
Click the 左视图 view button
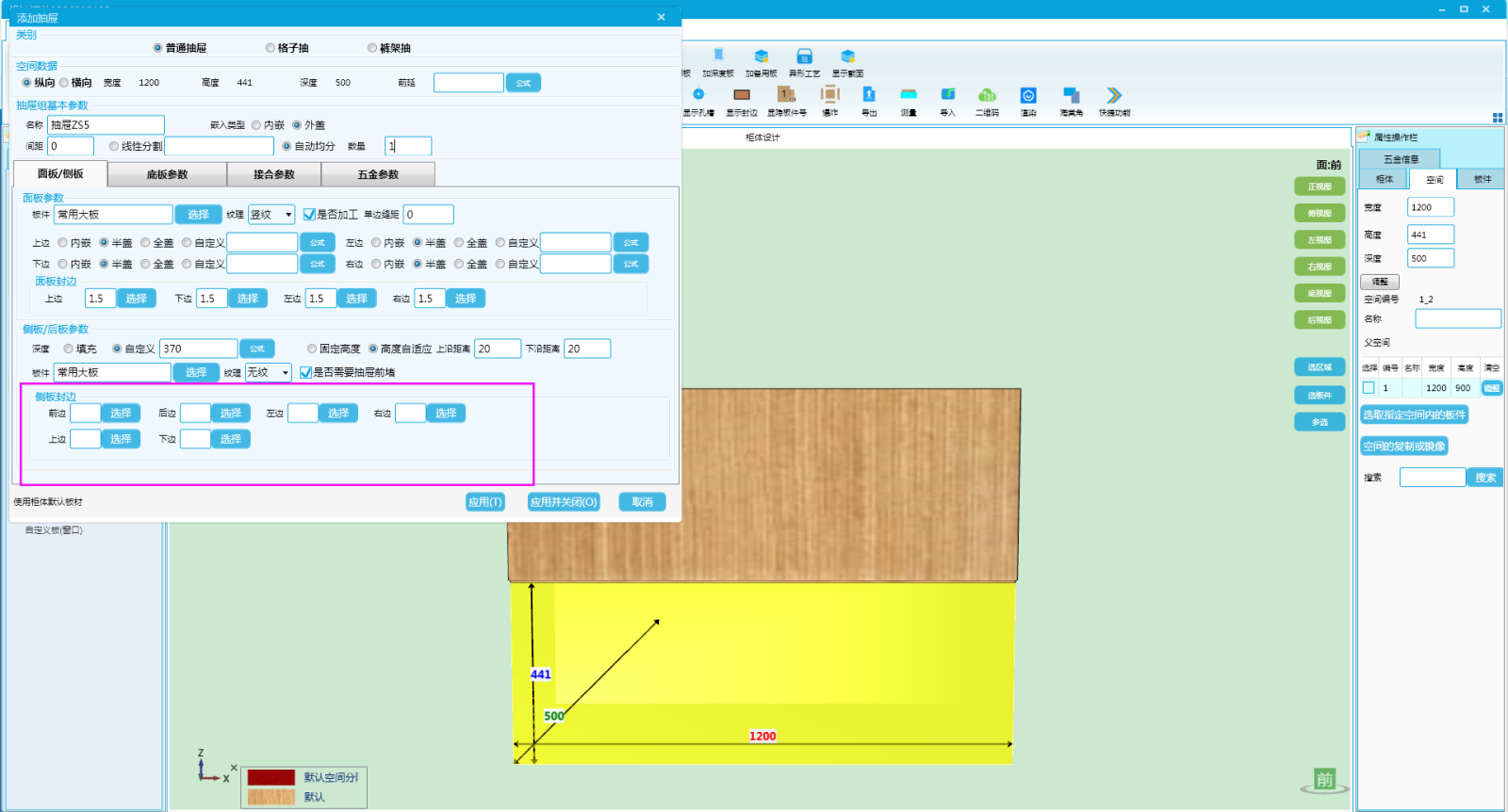(x=1319, y=240)
